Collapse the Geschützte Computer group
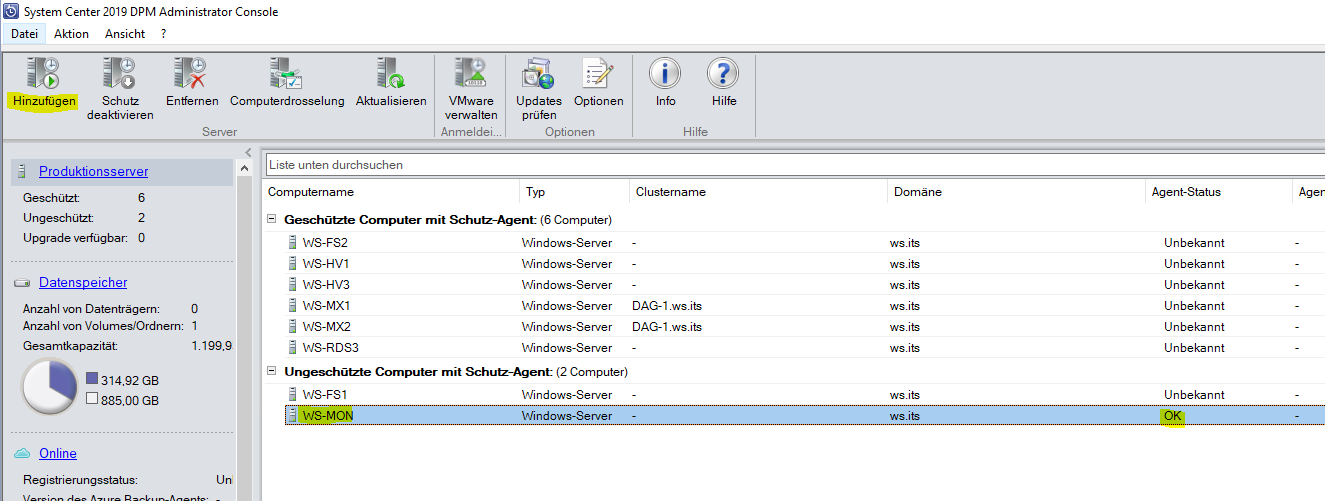 [273, 220]
